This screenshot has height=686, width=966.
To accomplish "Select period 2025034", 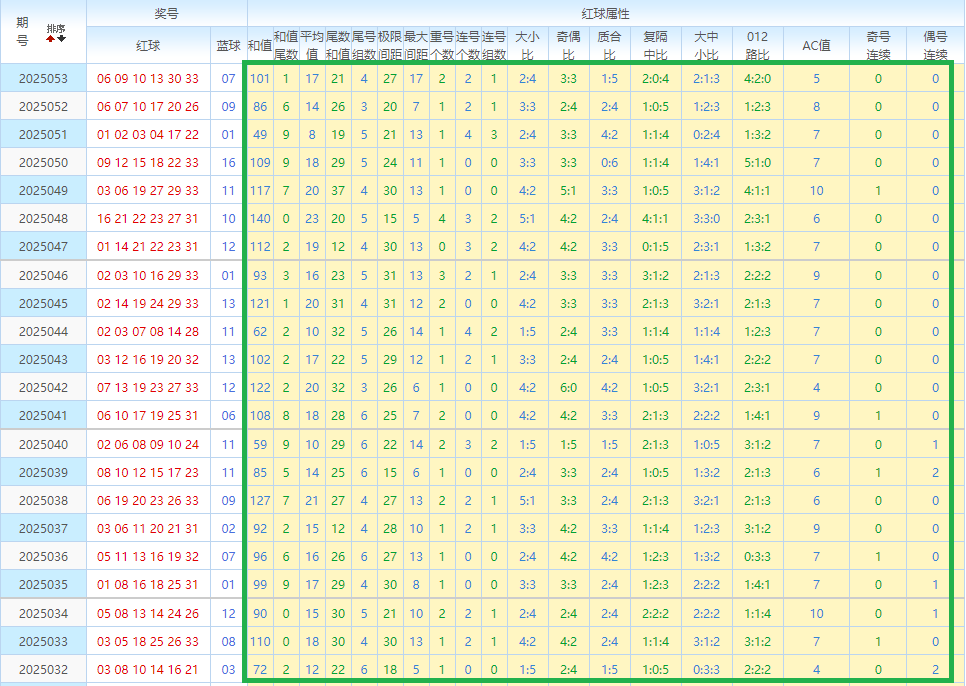I will (x=43, y=613).
